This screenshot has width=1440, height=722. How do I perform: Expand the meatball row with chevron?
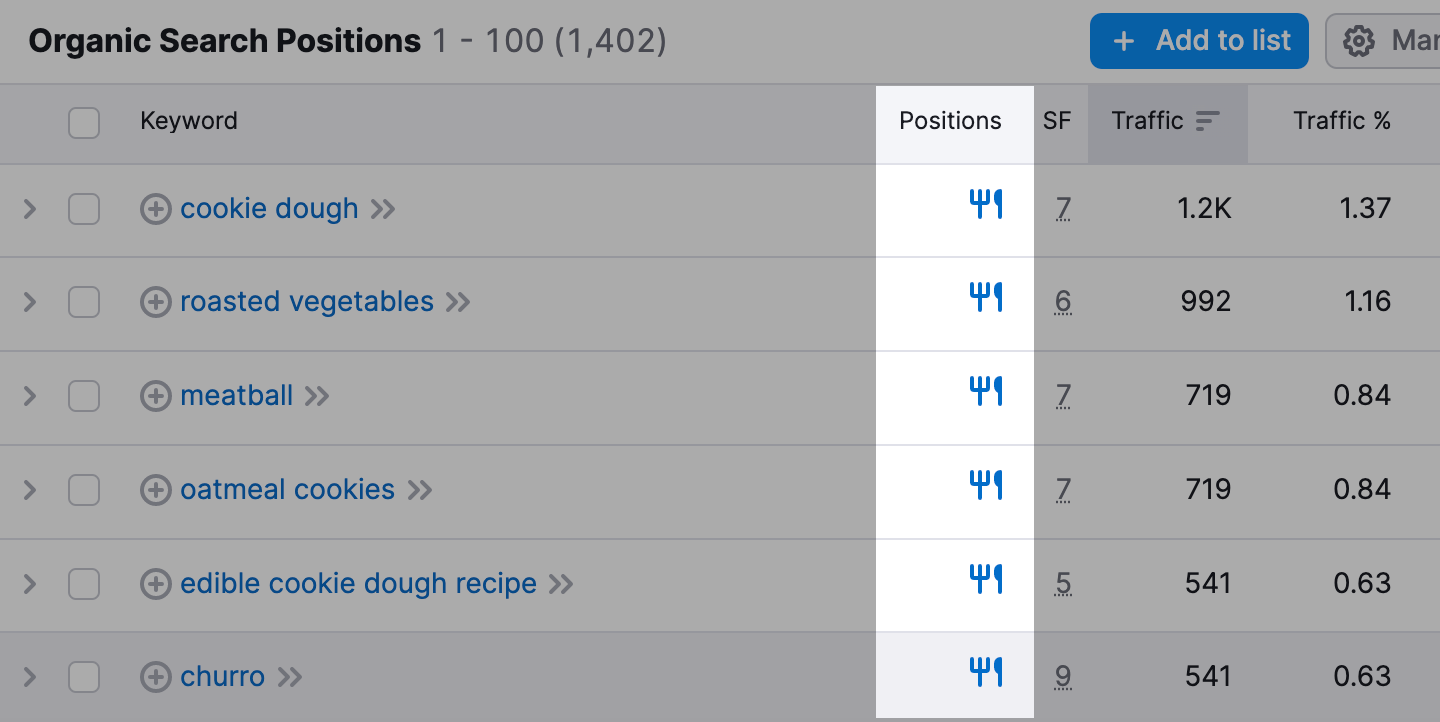point(30,396)
